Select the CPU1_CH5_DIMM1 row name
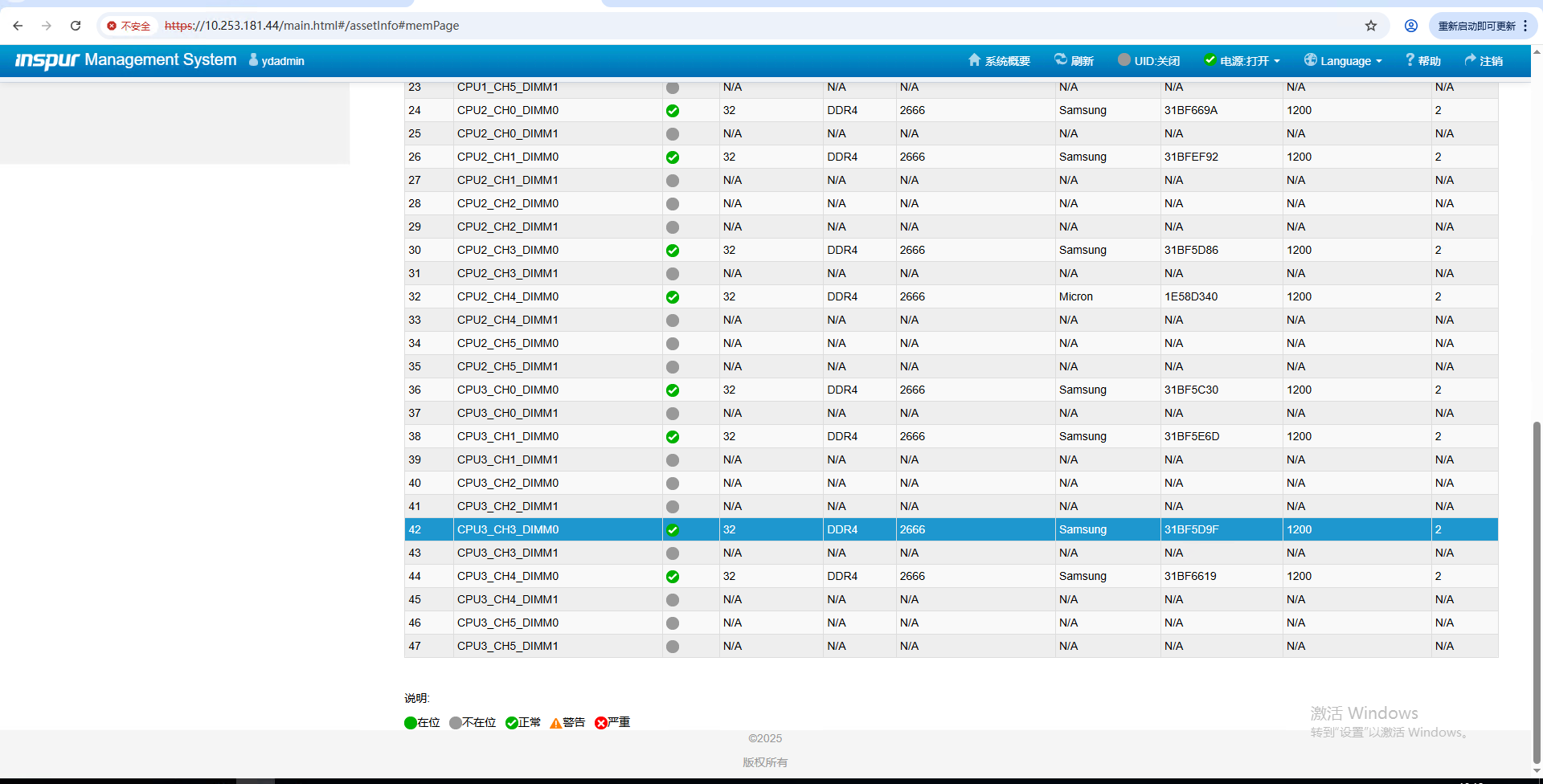Image resolution: width=1543 pixels, height=784 pixels. click(x=508, y=87)
